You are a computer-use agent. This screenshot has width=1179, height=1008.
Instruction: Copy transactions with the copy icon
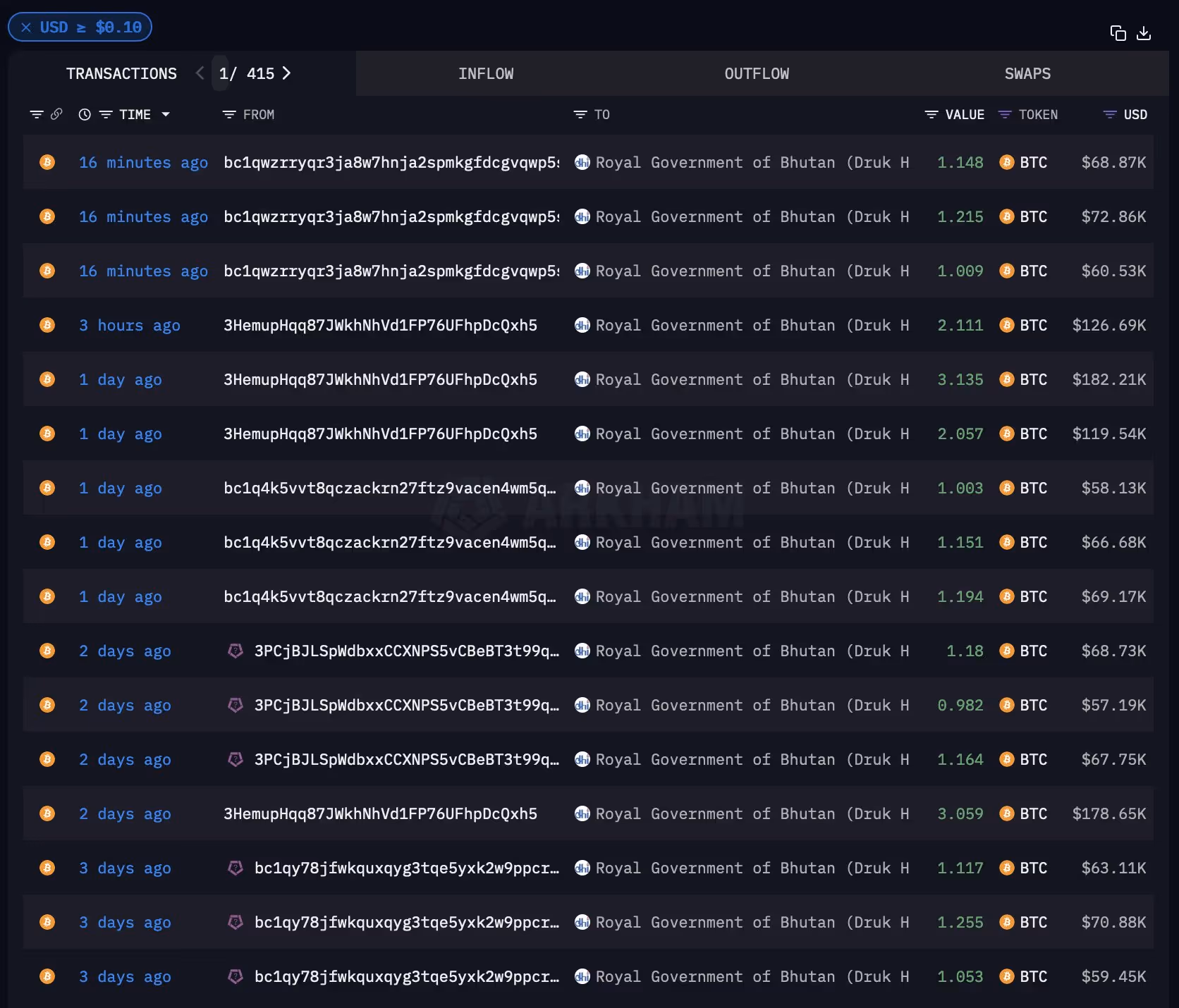point(1118,33)
